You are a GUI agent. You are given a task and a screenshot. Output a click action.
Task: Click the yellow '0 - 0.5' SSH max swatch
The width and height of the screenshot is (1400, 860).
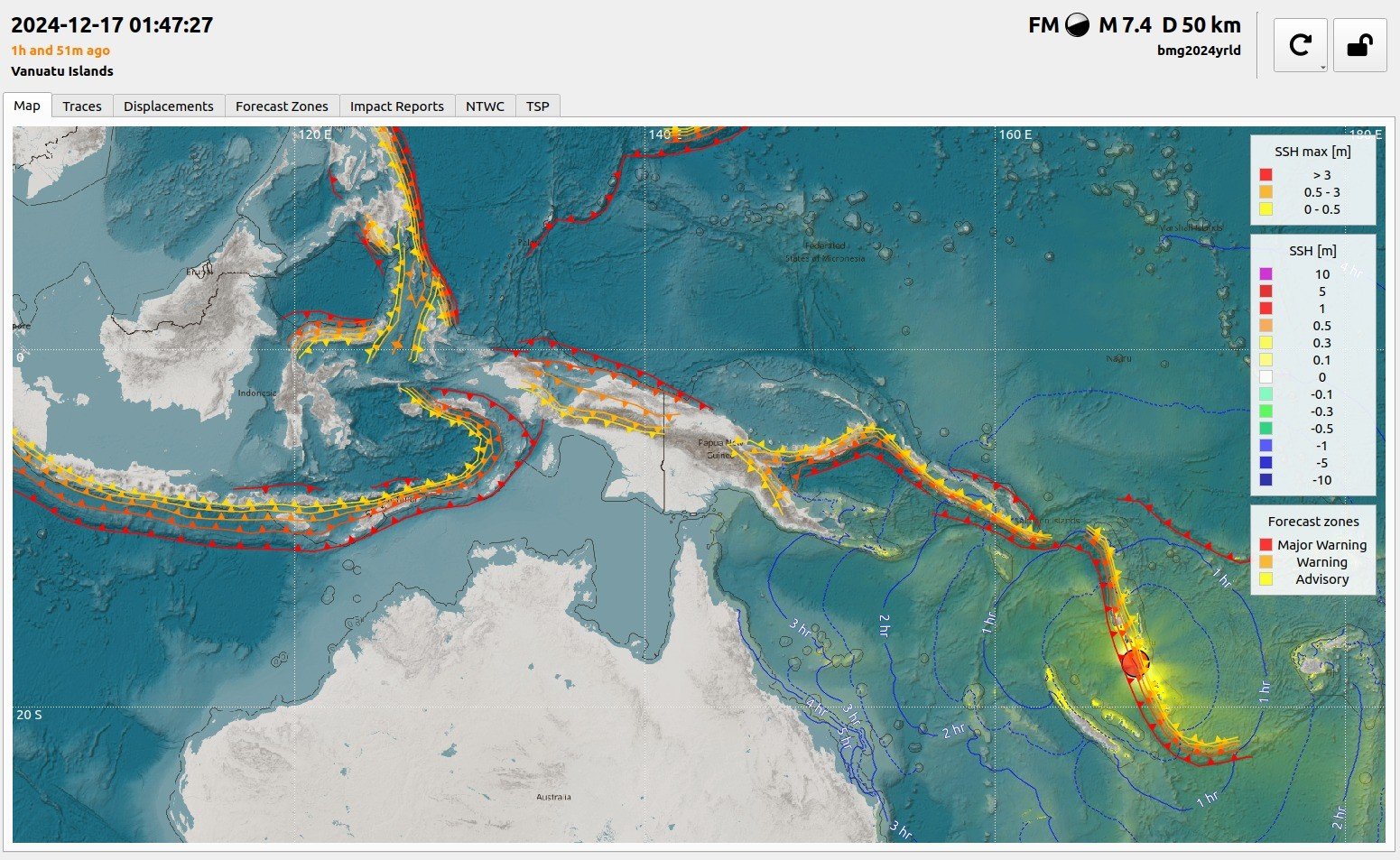pos(1266,209)
